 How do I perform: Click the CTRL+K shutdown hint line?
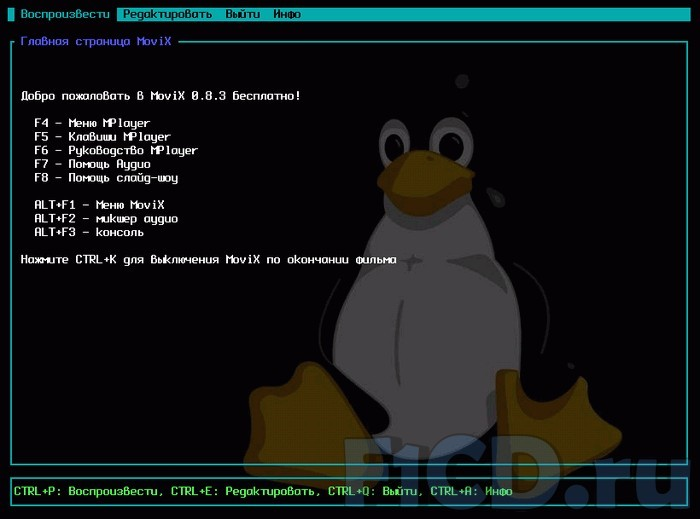pyautogui.click(x=208, y=260)
